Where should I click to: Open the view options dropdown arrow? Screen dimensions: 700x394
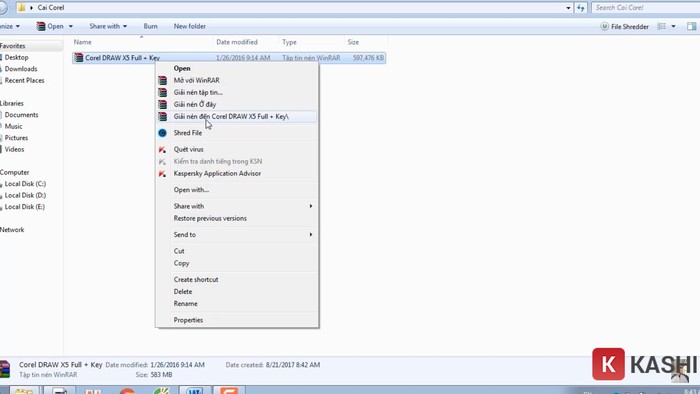point(673,27)
